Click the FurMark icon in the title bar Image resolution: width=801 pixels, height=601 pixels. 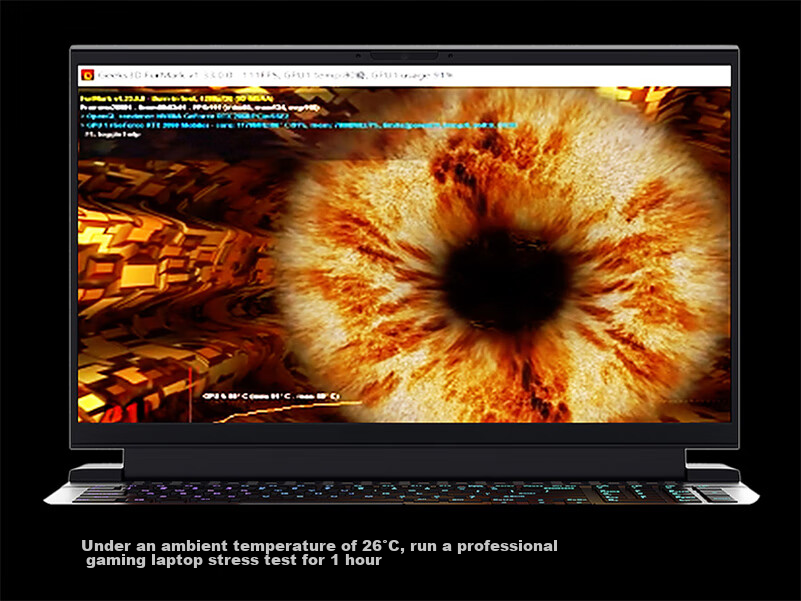[x=88, y=75]
